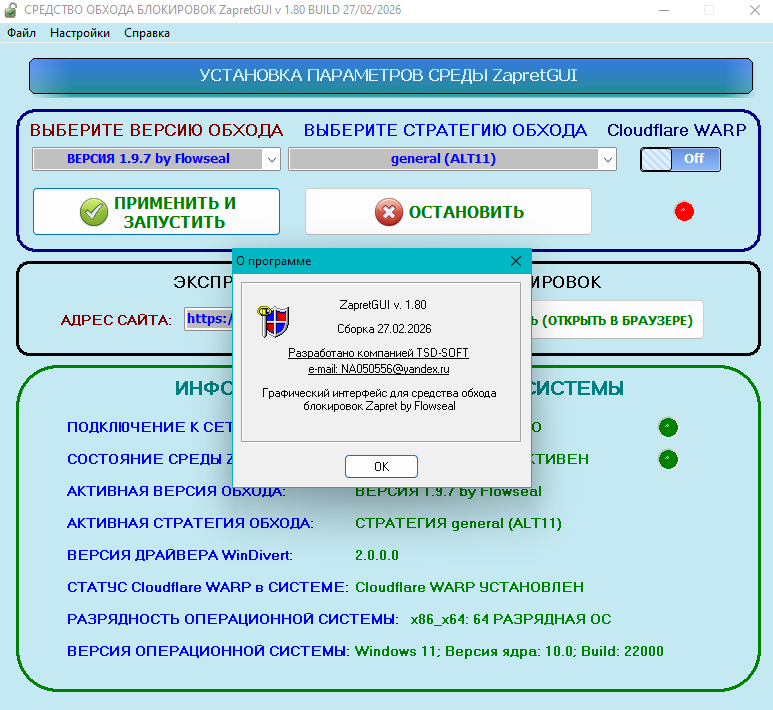Close the About dialog with X
The image size is (773, 710).
[x=516, y=261]
